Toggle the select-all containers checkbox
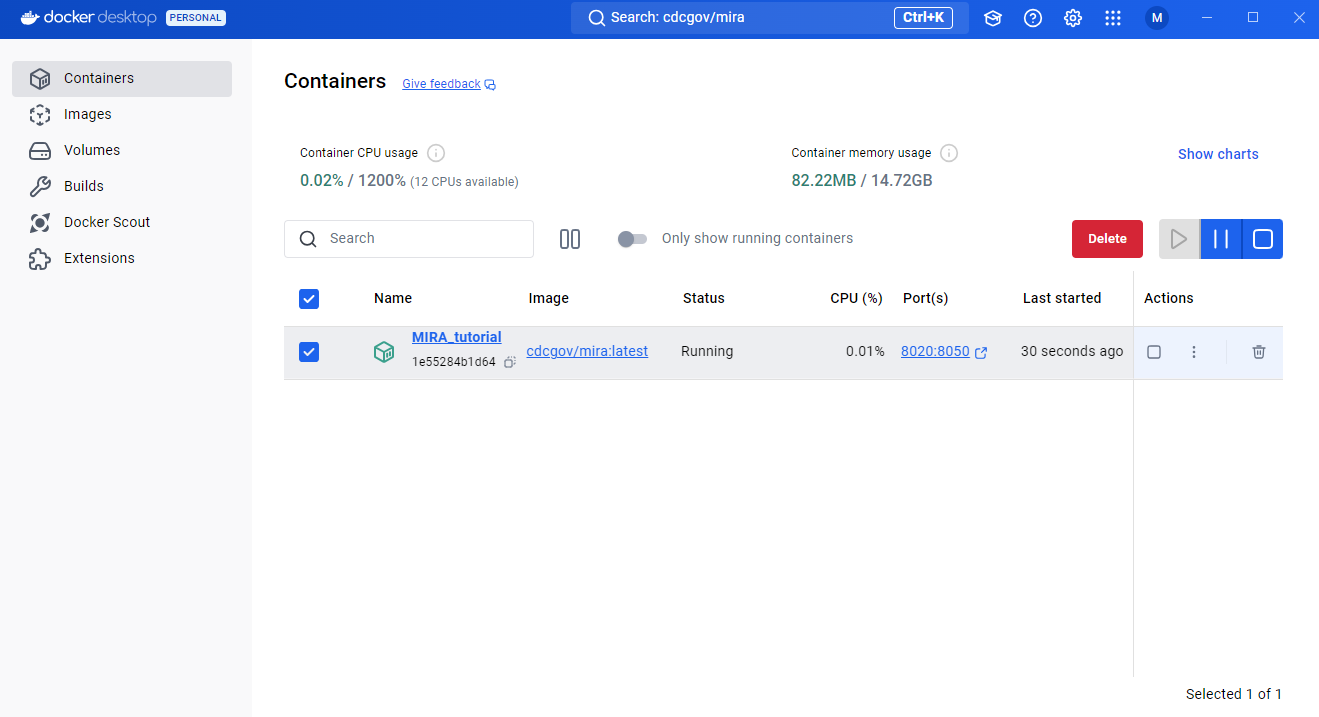The height and width of the screenshot is (717, 1319). pyautogui.click(x=309, y=298)
